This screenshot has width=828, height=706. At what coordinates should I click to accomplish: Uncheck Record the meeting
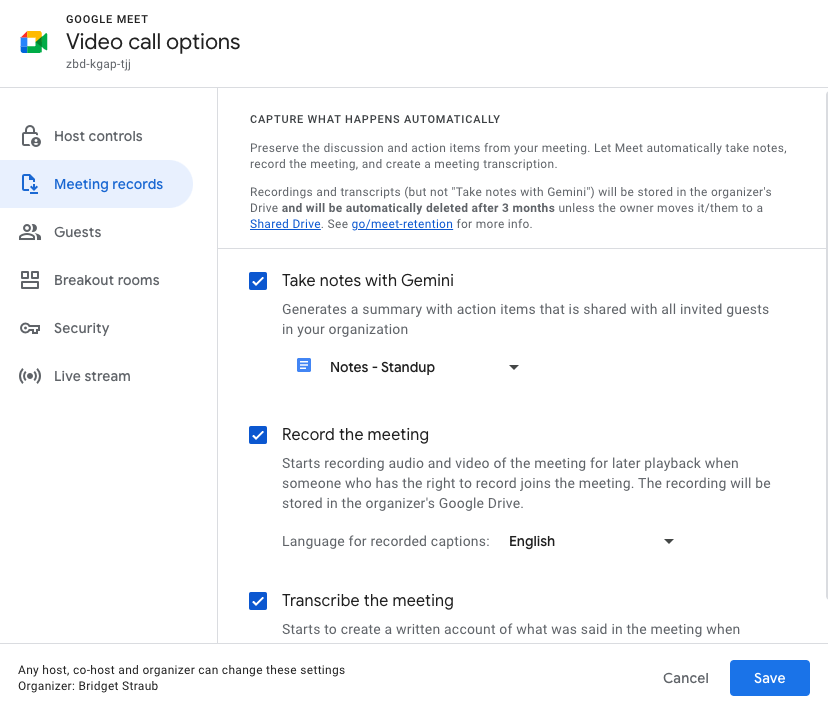tap(258, 435)
